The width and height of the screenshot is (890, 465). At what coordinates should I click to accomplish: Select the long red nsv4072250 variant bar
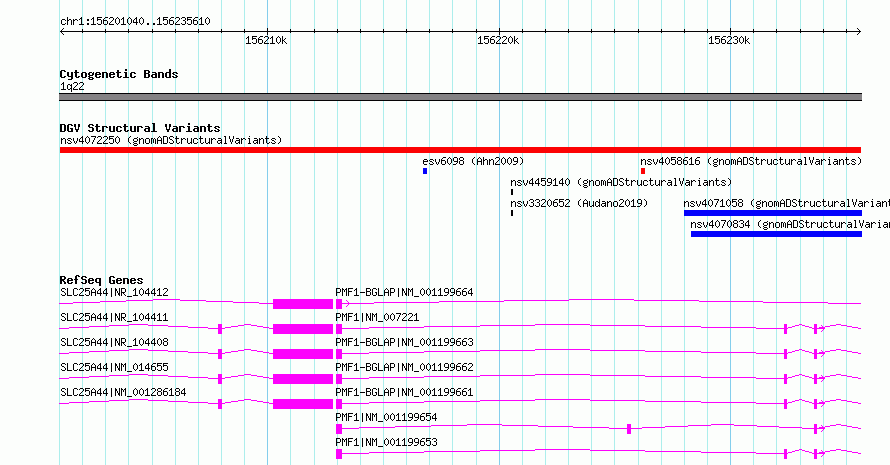(460, 150)
